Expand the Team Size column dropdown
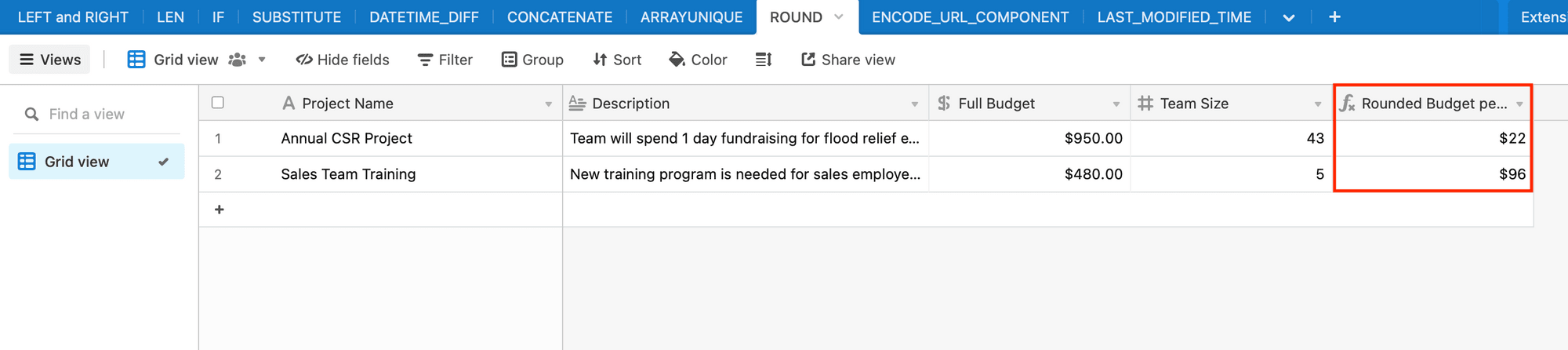Image resolution: width=1568 pixels, height=350 pixels. click(1318, 104)
